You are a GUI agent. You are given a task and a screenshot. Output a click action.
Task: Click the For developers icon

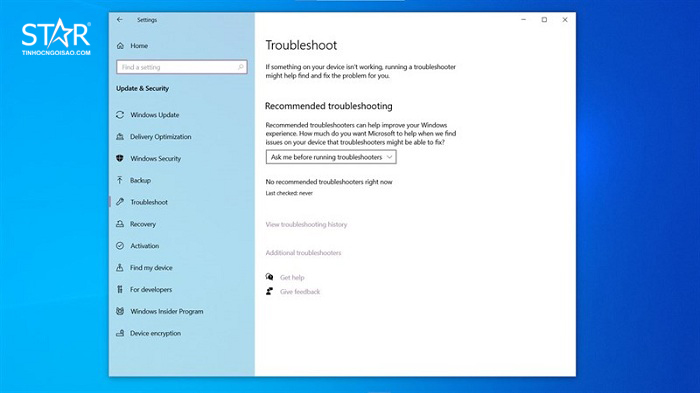(120, 289)
